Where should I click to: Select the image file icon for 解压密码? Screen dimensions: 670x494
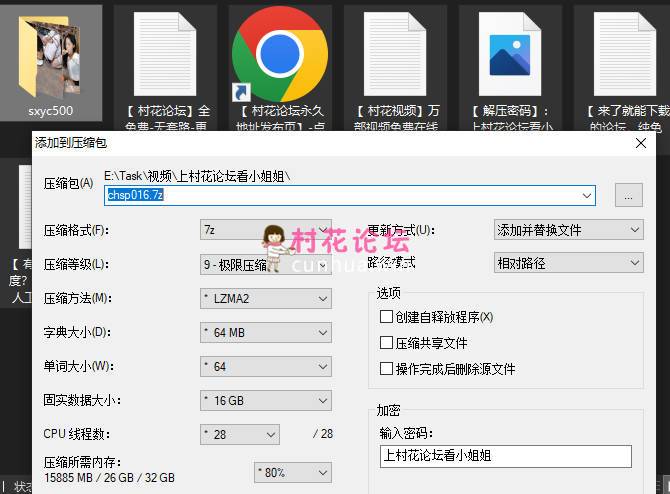509,53
